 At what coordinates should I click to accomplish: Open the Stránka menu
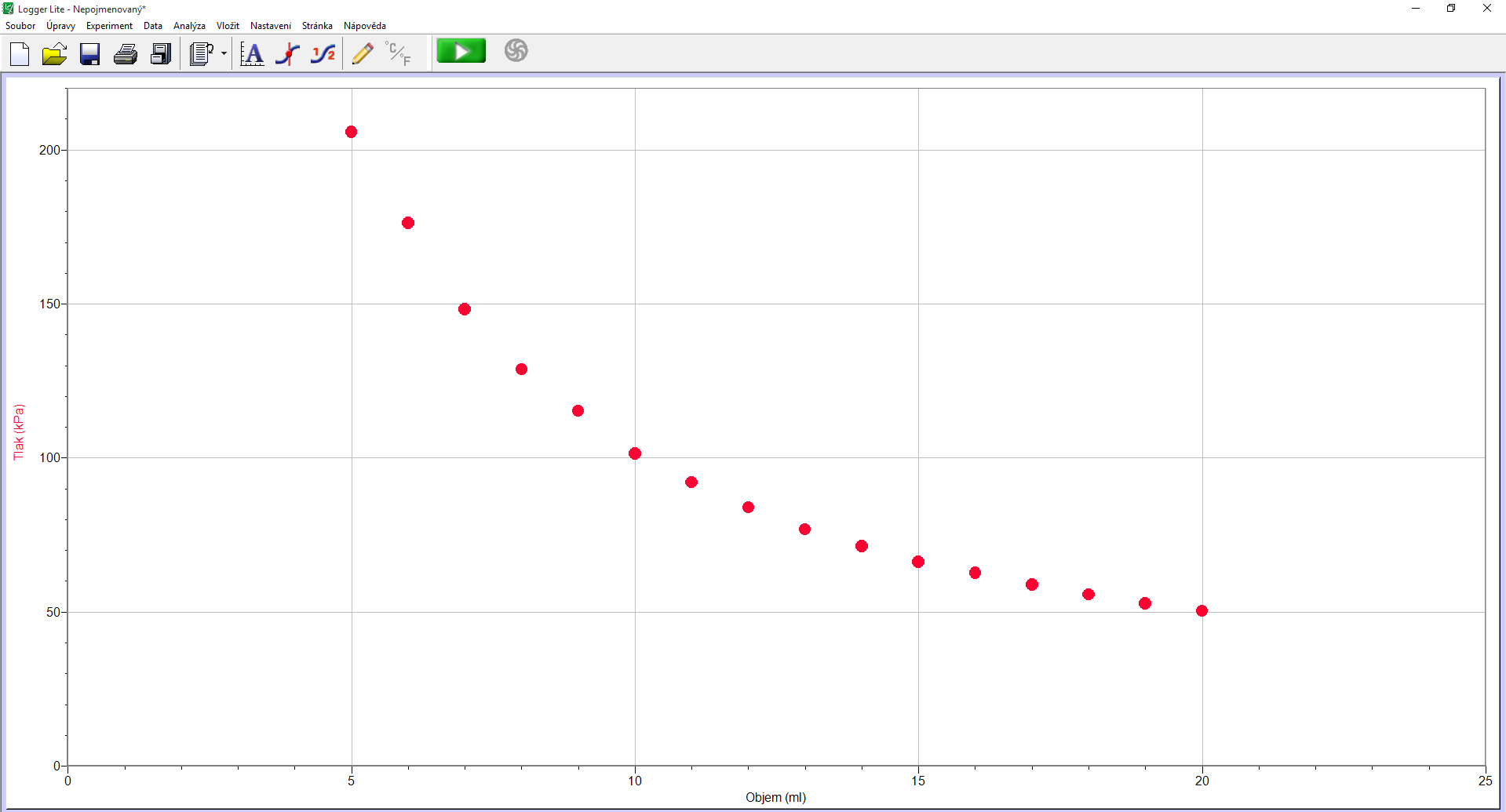point(317,26)
